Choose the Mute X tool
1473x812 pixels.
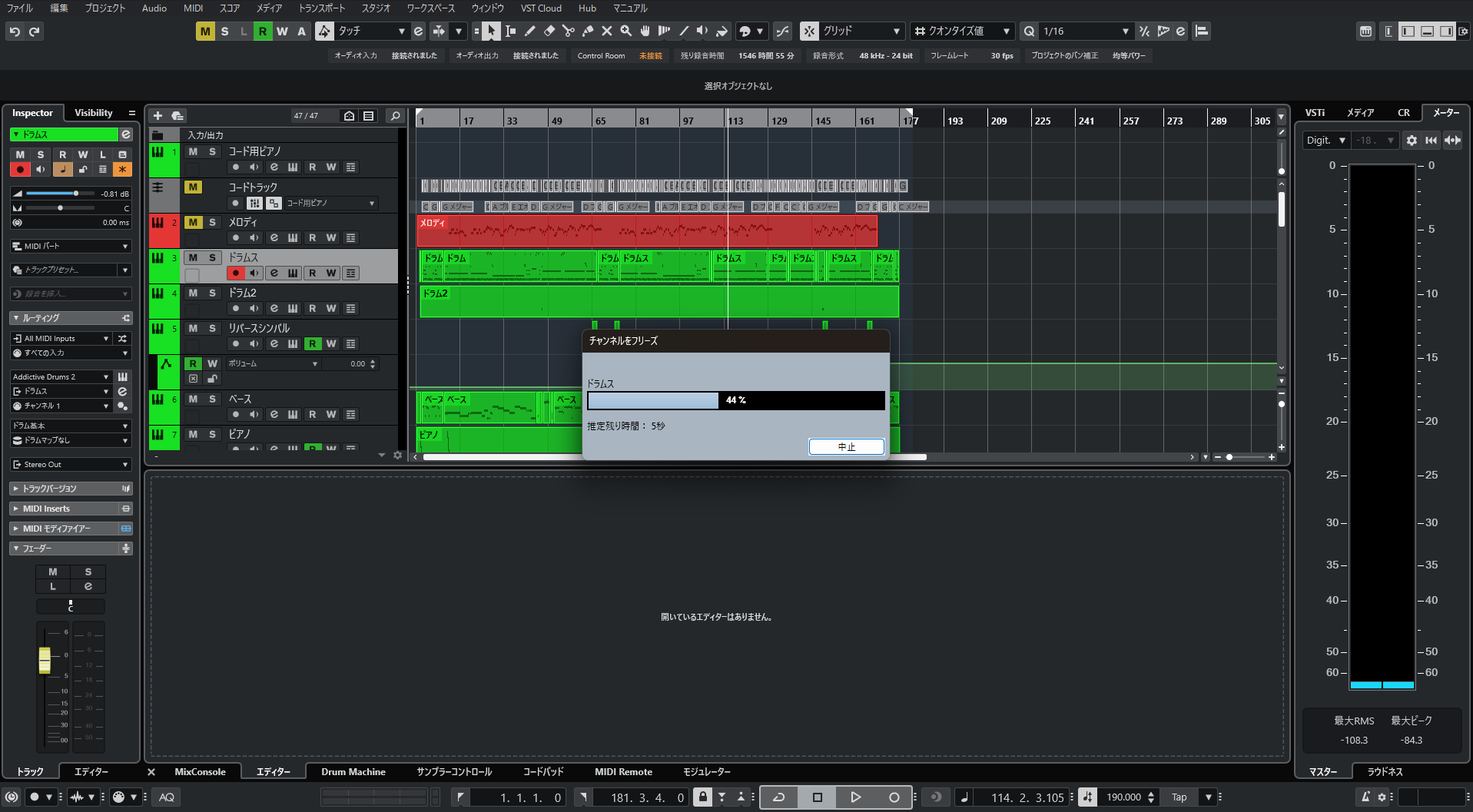coord(606,31)
